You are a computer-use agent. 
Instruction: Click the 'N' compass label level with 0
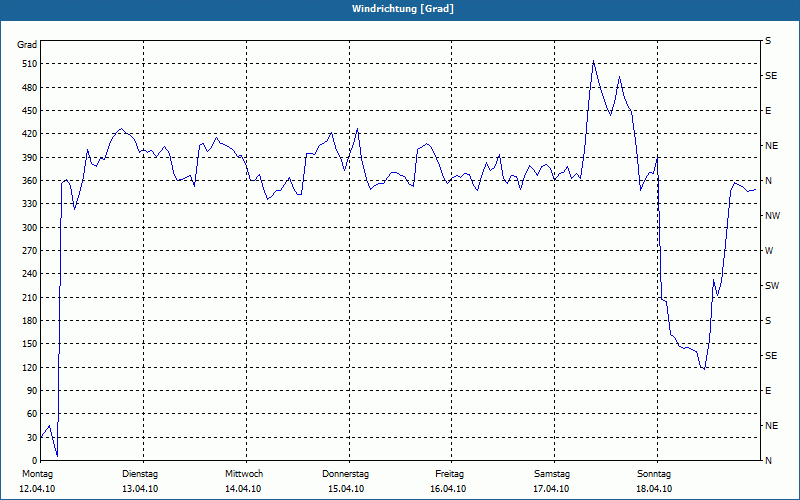(768, 461)
